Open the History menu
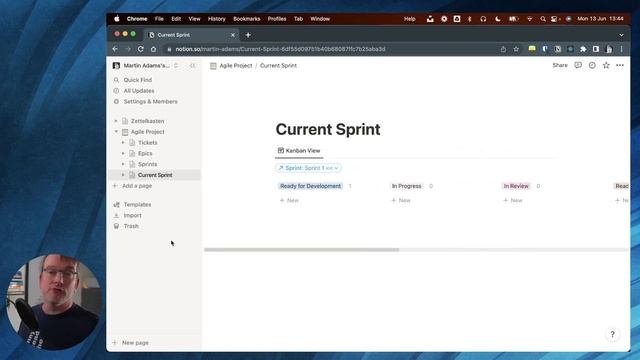Image resolution: width=640 pixels, height=360 pixels. point(217,19)
